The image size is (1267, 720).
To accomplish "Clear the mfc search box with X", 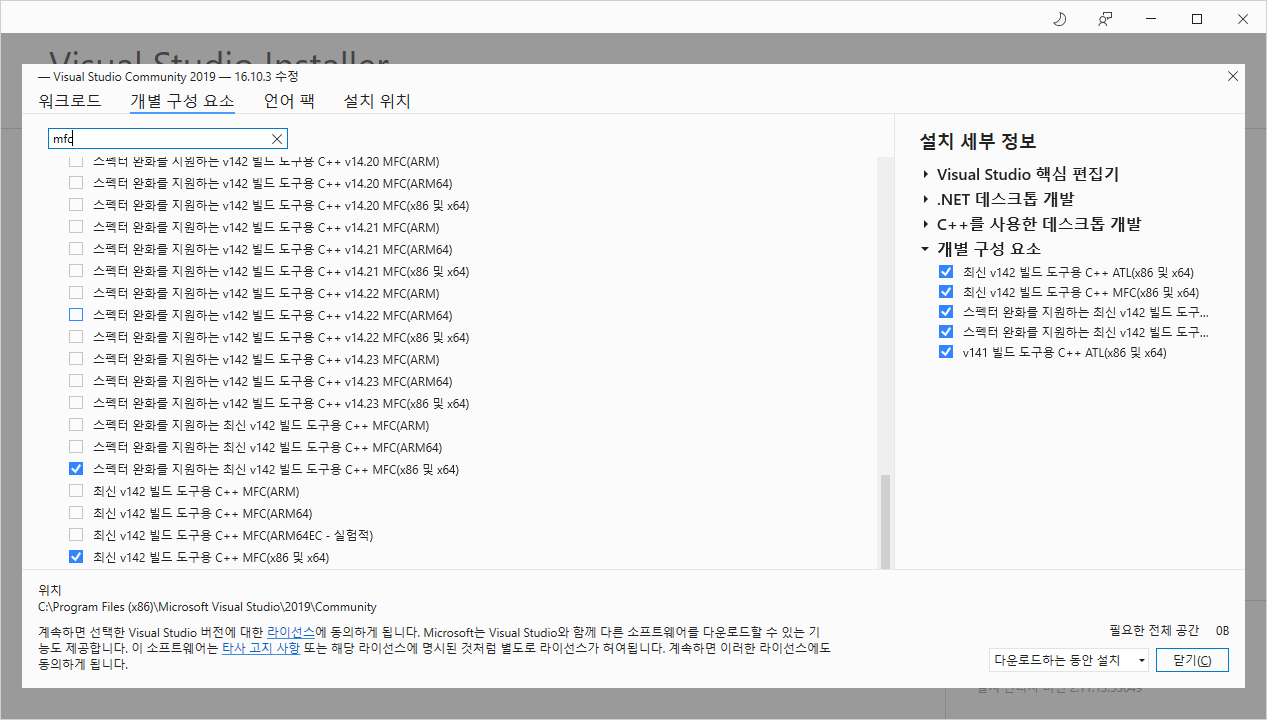I will point(277,139).
